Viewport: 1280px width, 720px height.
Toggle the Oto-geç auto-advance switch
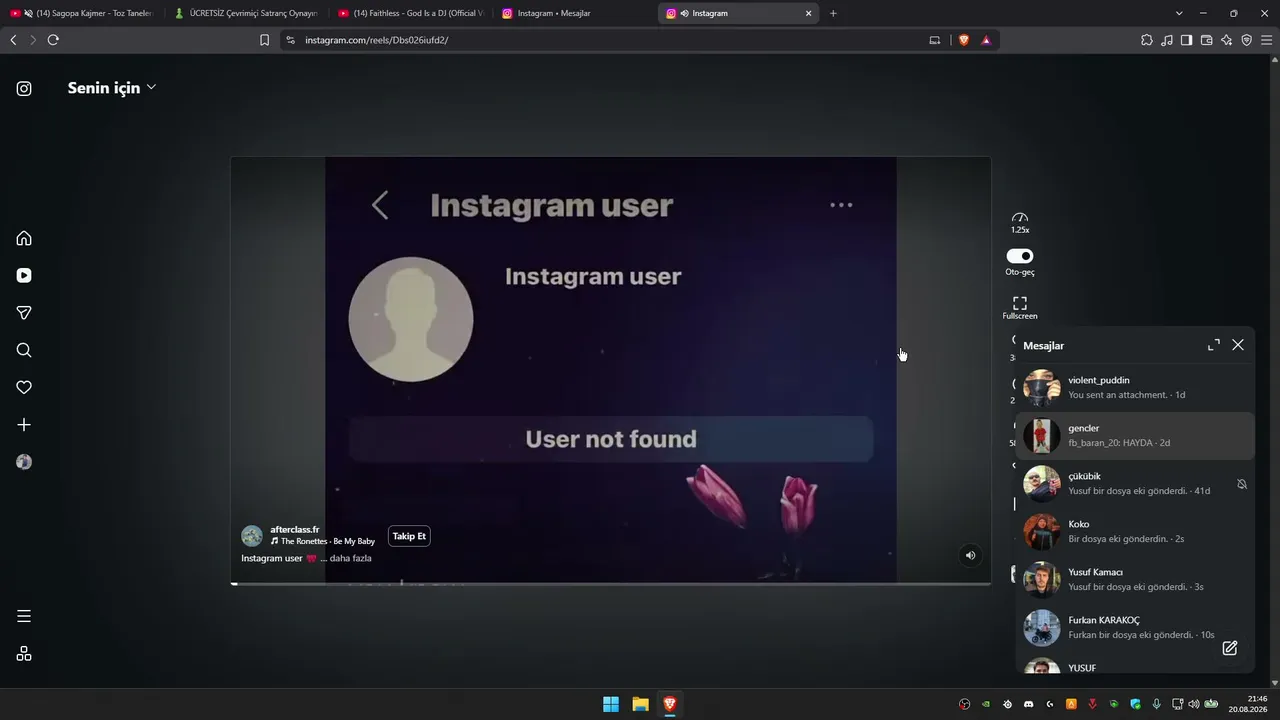coord(1019,256)
